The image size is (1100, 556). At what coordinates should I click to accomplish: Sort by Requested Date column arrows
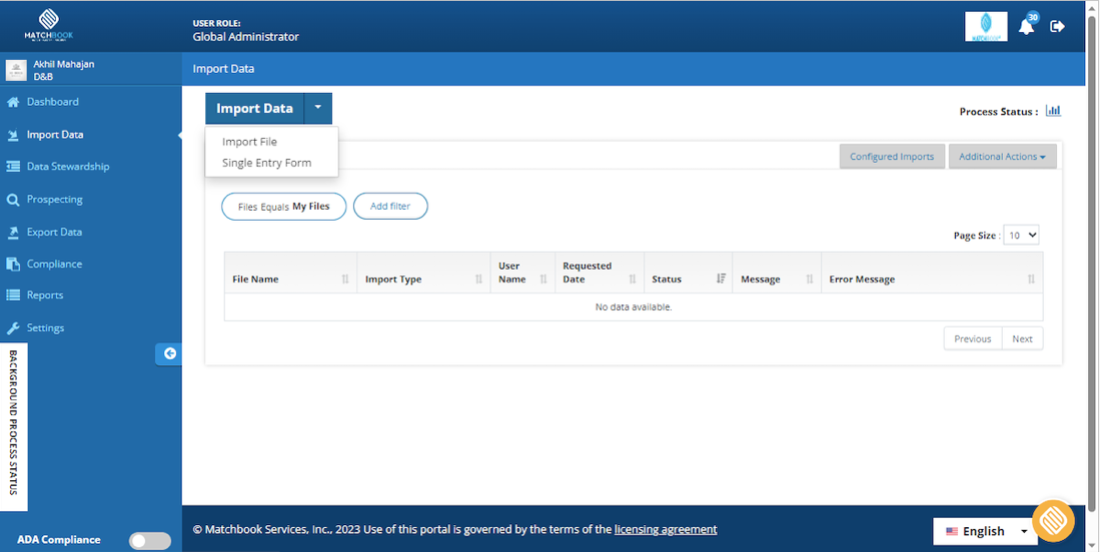[x=632, y=279]
